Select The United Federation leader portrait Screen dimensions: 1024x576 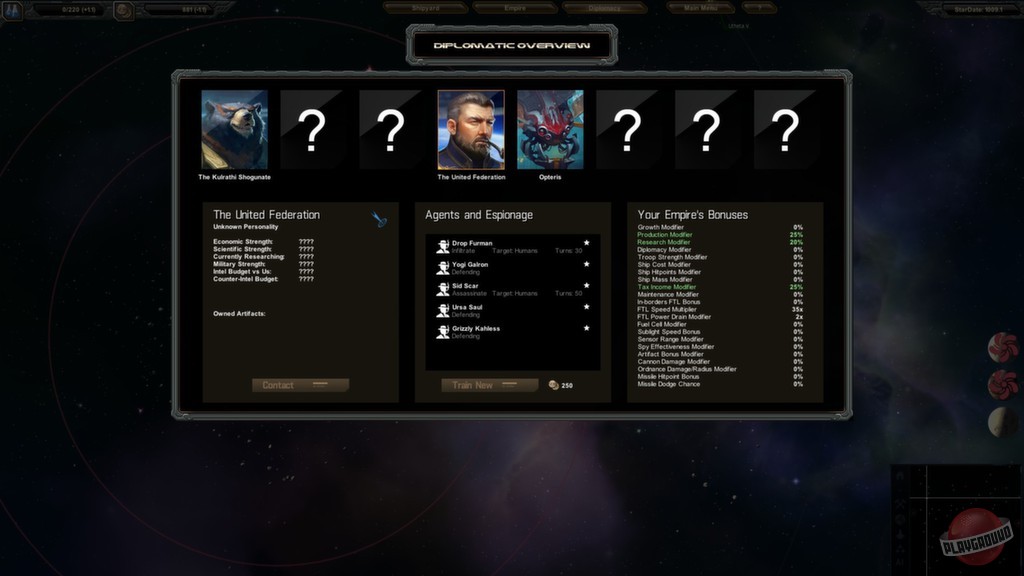pos(471,129)
